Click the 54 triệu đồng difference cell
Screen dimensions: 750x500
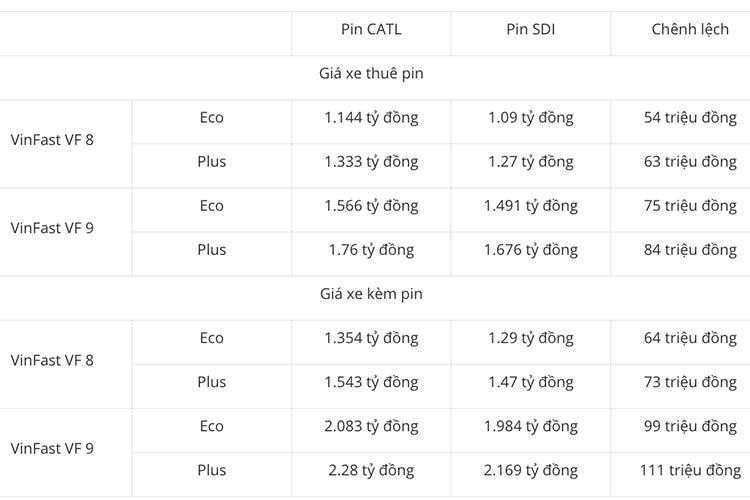click(690, 118)
